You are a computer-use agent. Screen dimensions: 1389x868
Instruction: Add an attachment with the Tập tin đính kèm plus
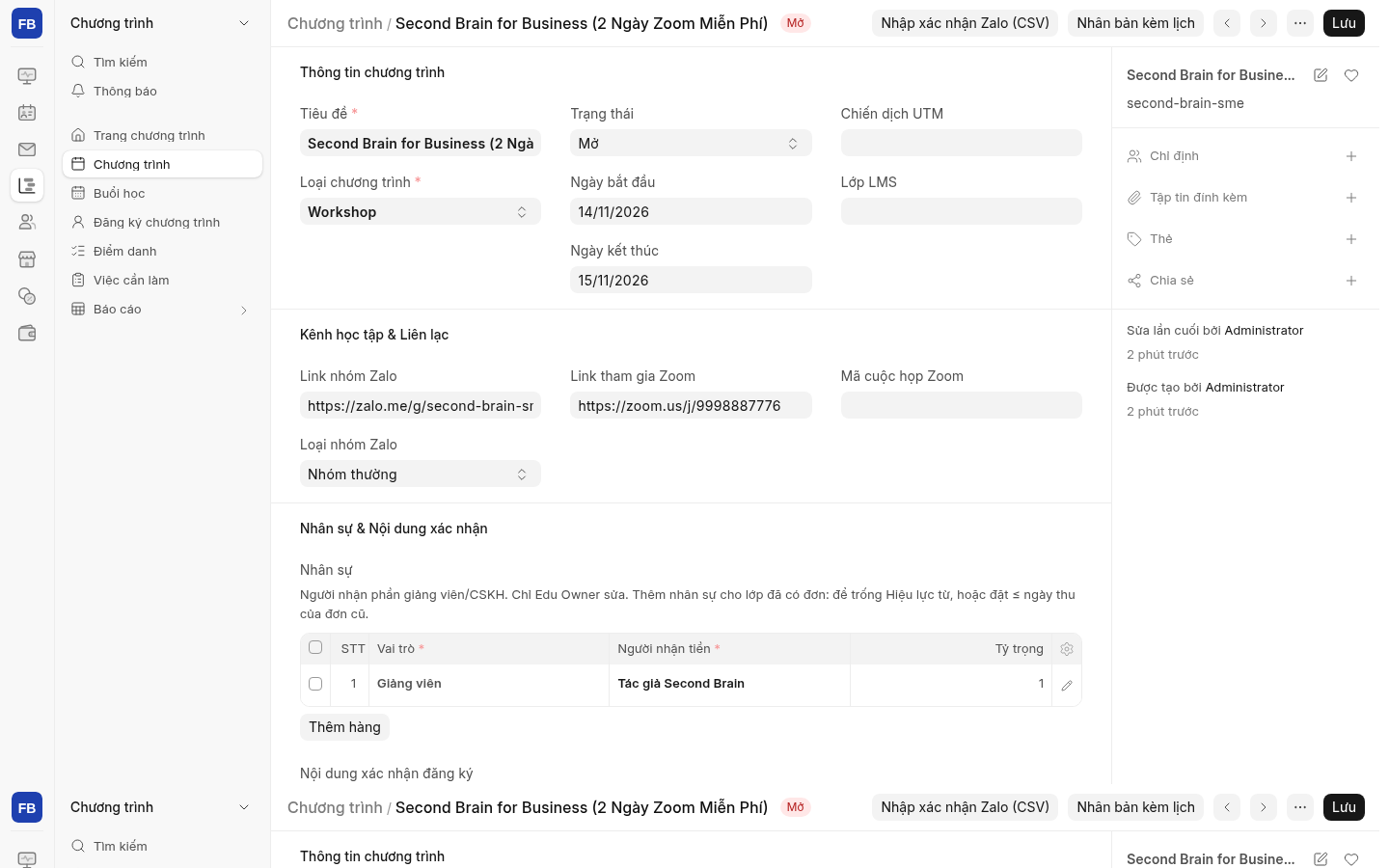click(x=1351, y=198)
